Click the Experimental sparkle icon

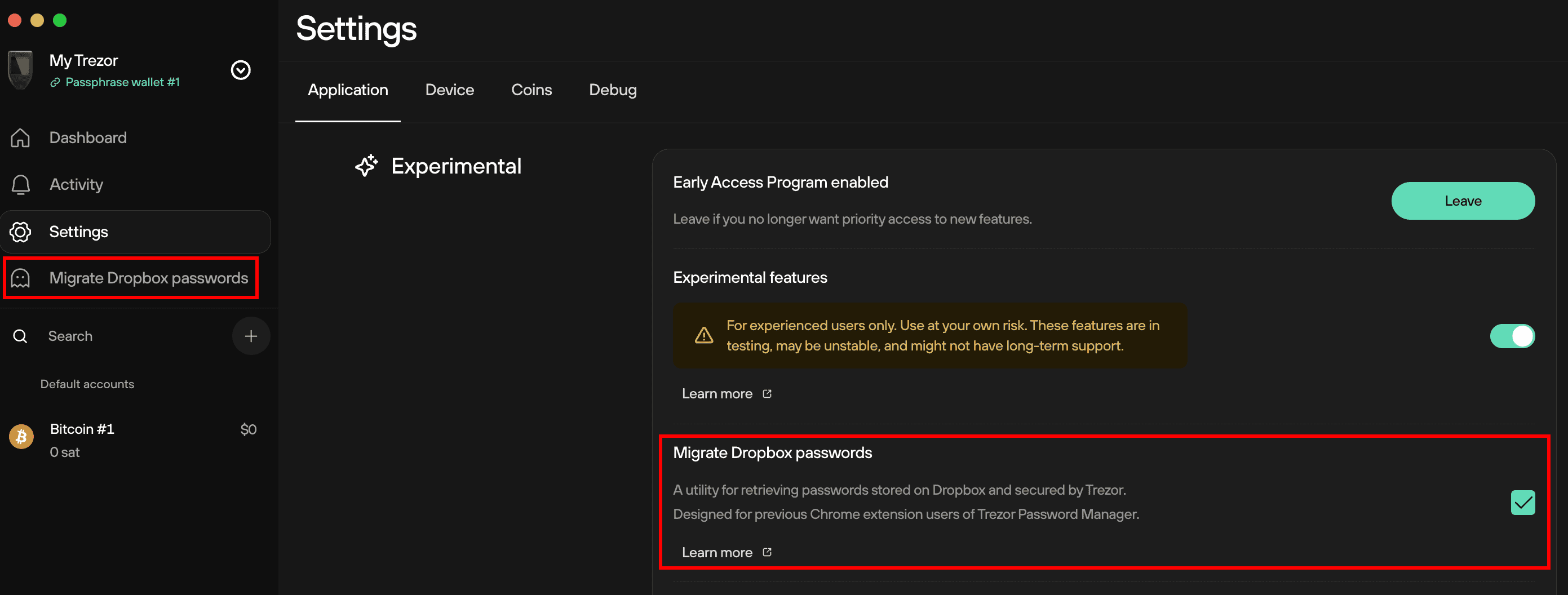pyautogui.click(x=366, y=166)
